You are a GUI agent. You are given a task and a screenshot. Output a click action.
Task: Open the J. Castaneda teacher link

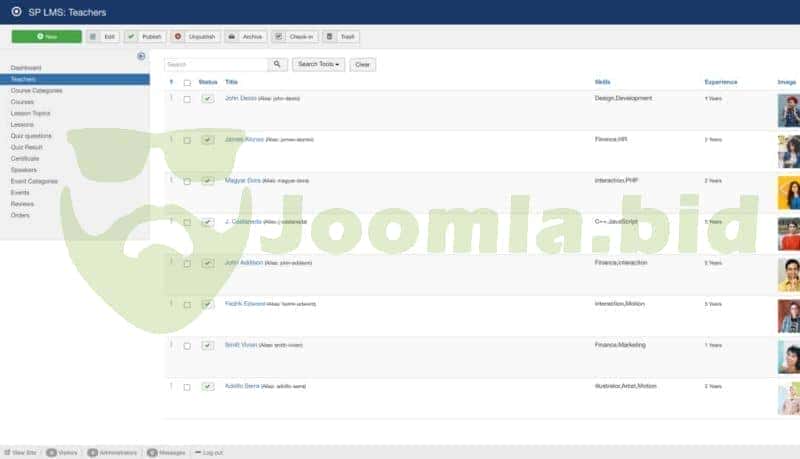tap(243, 221)
